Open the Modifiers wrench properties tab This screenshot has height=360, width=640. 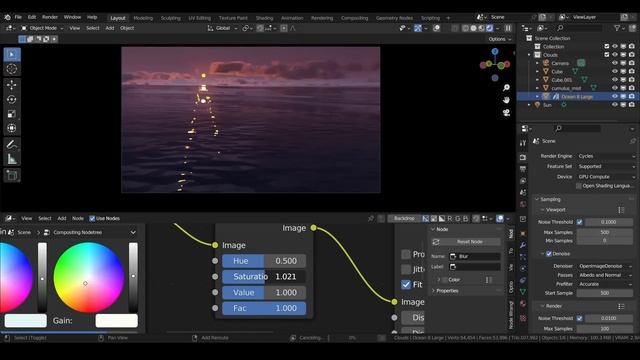coord(523,245)
